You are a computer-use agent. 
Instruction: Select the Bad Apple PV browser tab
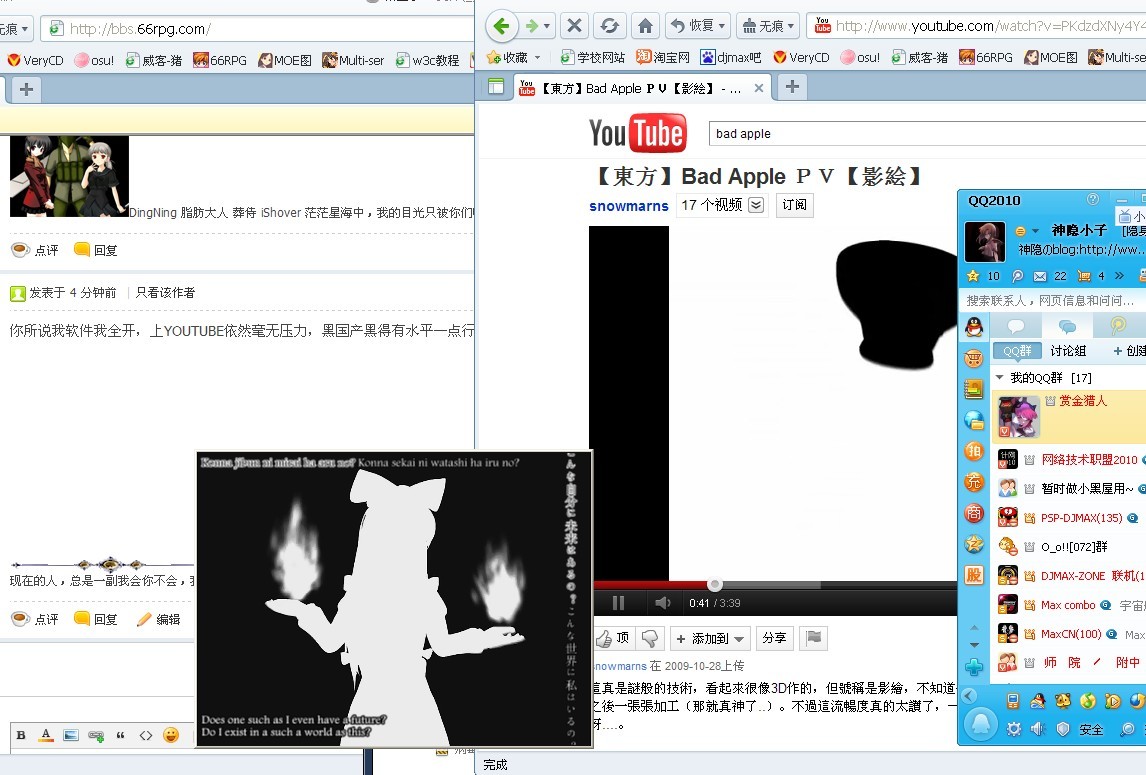[641, 88]
